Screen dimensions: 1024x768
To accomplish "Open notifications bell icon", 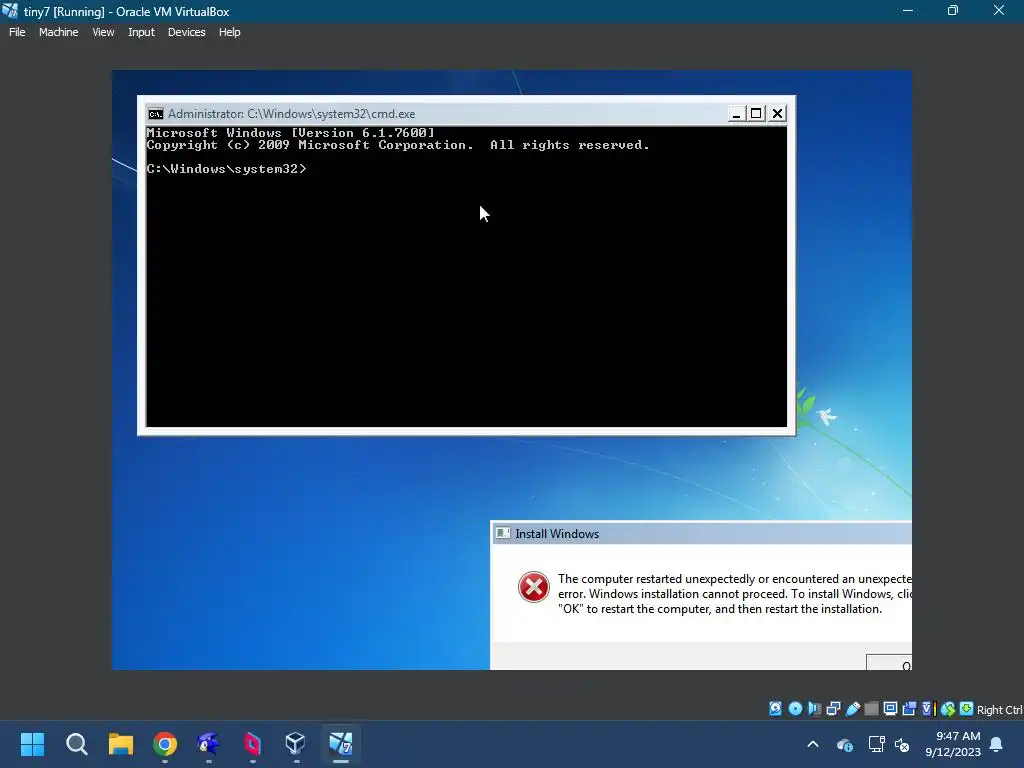I will pyautogui.click(x=997, y=744).
